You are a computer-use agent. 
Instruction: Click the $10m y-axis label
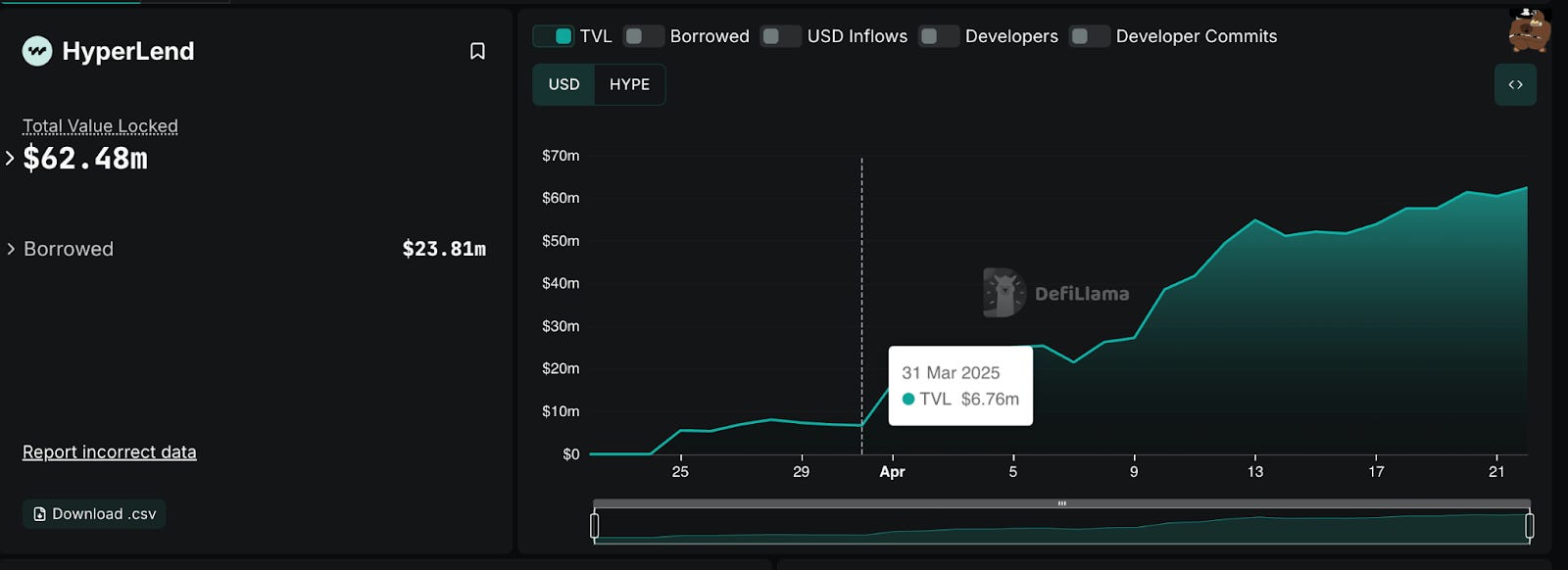click(x=561, y=411)
